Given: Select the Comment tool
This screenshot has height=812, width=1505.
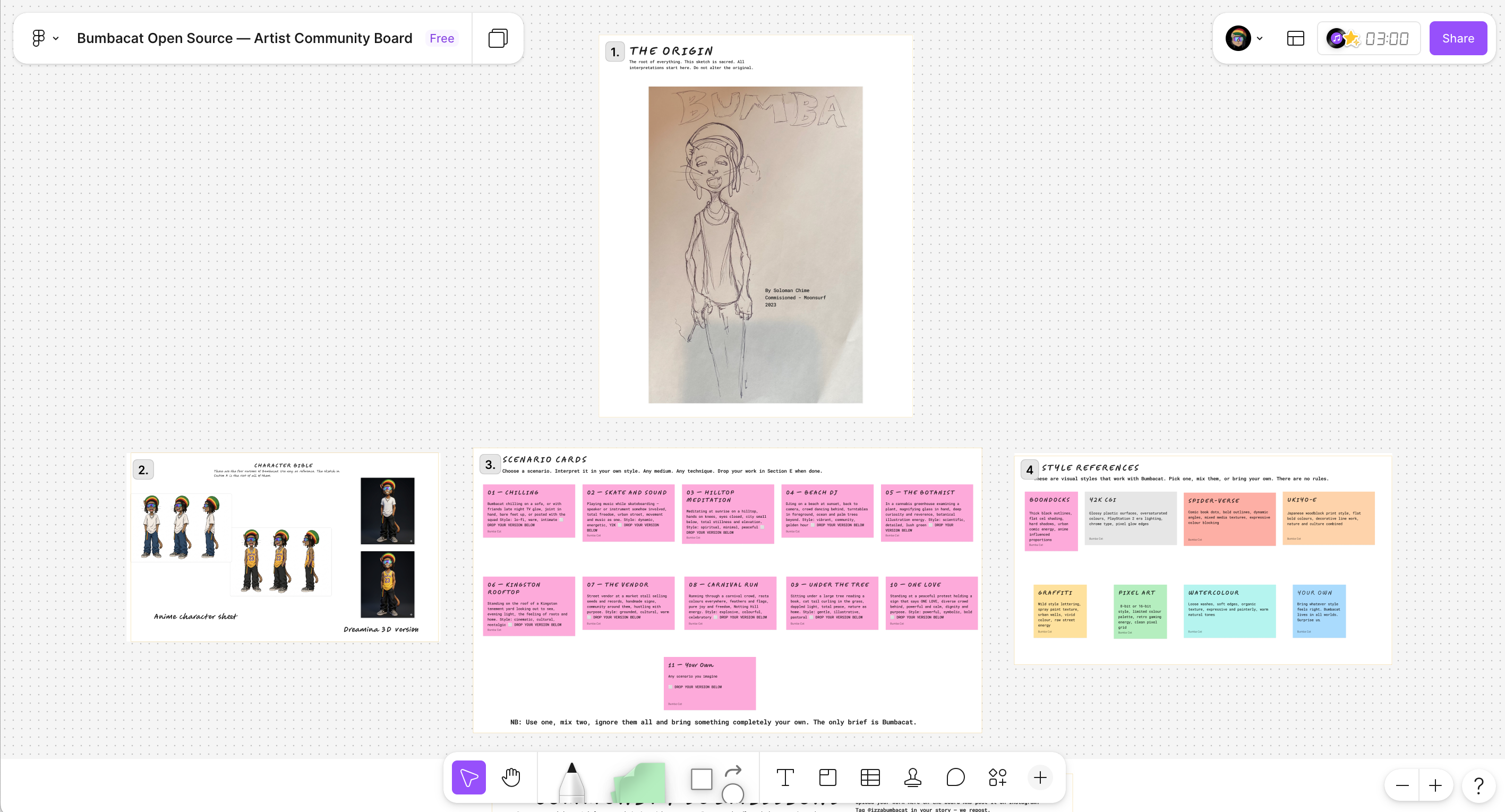Looking at the screenshot, I should click(x=955, y=777).
